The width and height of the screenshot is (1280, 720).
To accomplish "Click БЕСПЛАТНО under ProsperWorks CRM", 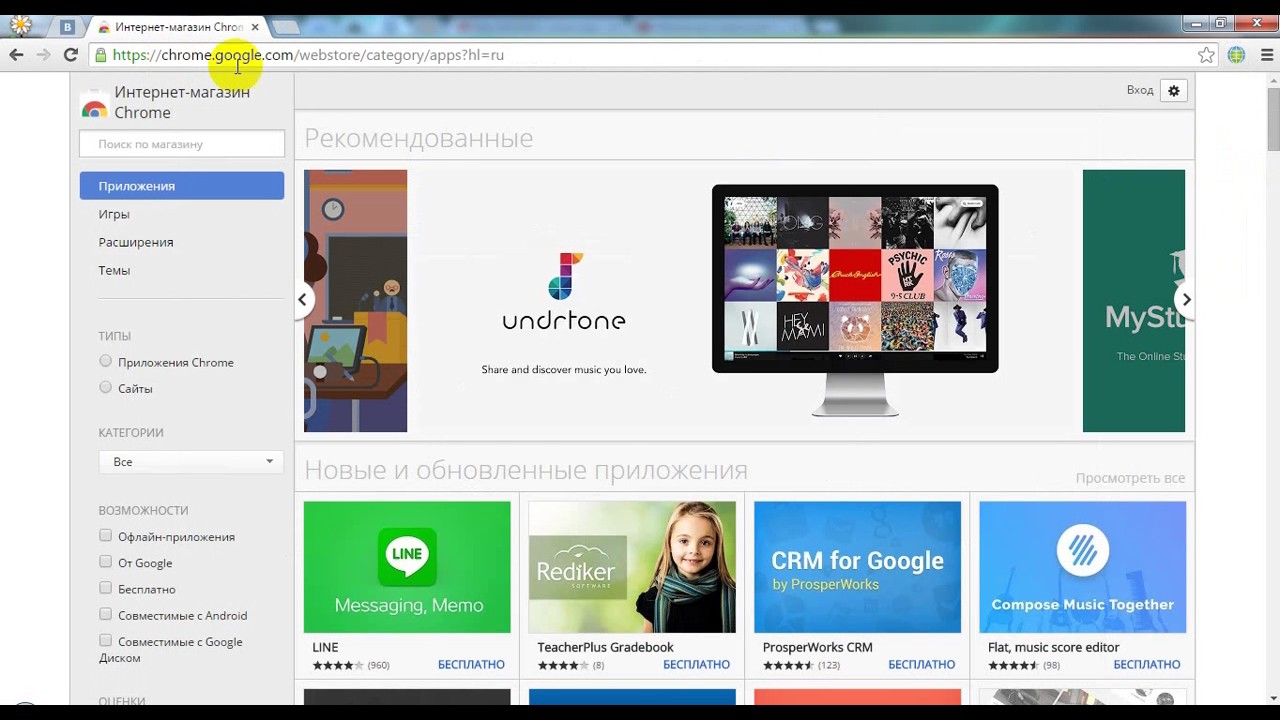I will coord(922,665).
